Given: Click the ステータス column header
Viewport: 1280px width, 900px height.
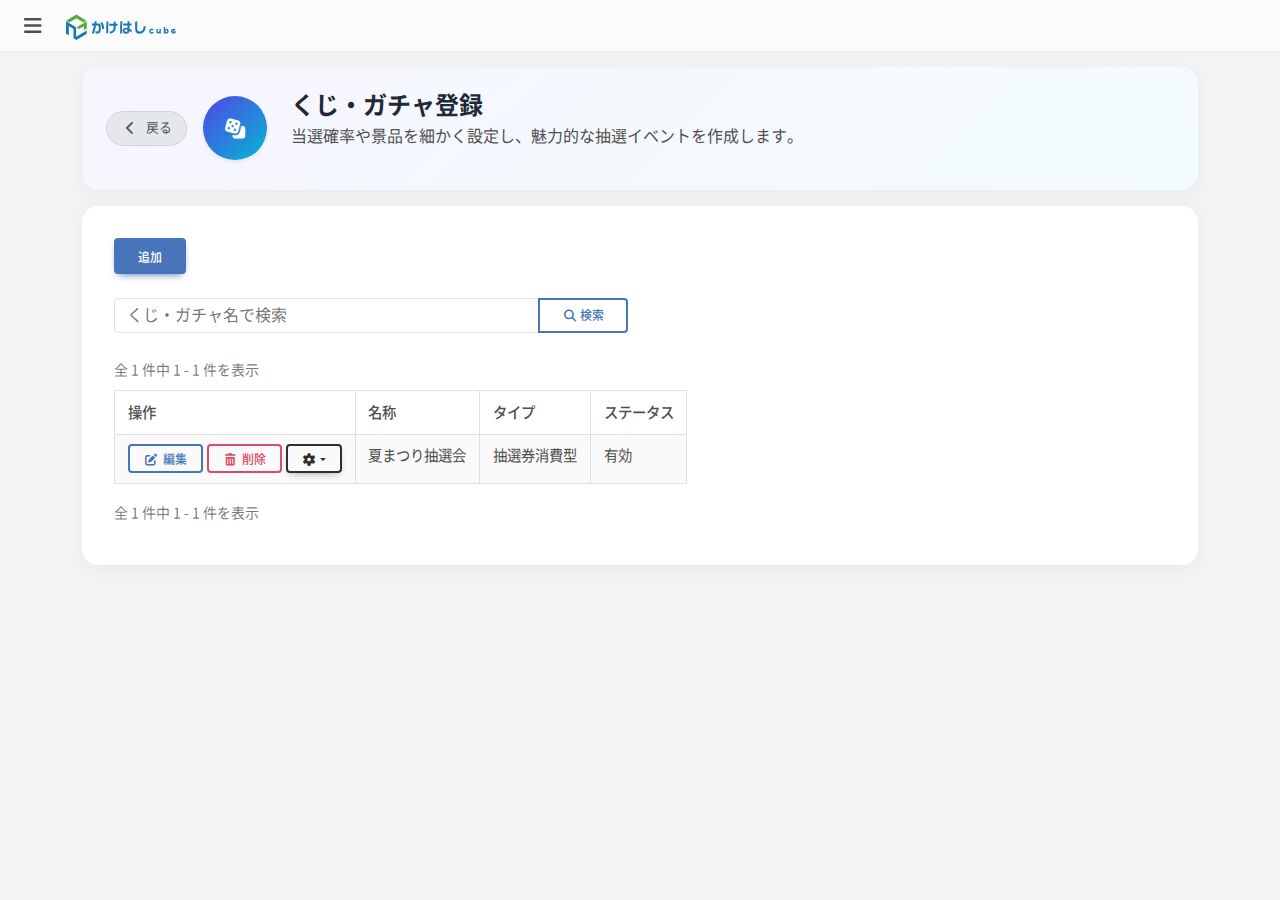Looking at the screenshot, I should [x=638, y=413].
